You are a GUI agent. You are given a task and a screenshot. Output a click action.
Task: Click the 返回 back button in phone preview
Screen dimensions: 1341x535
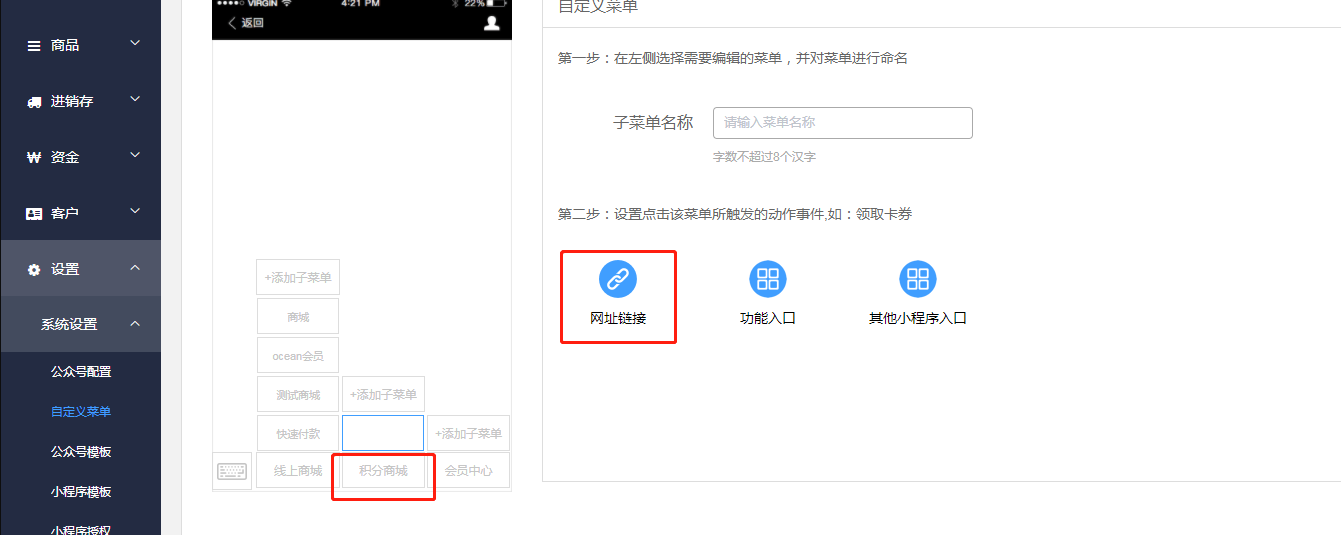[x=246, y=23]
